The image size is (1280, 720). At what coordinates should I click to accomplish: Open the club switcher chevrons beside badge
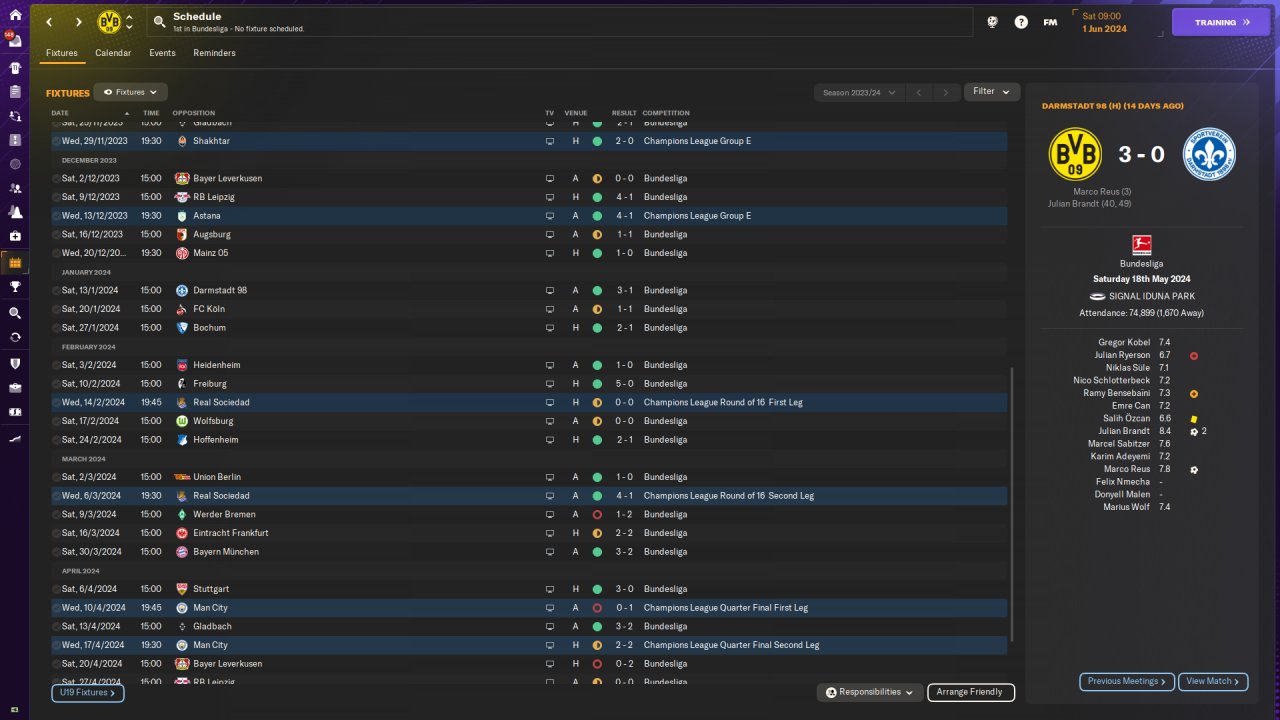(129, 22)
